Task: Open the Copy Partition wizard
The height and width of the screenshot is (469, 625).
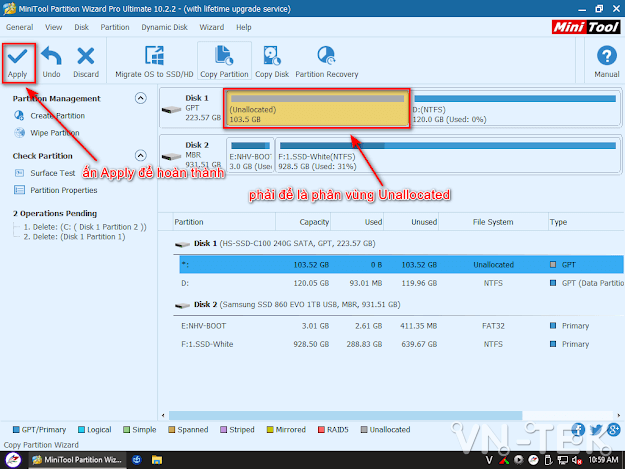Action: pos(224,62)
